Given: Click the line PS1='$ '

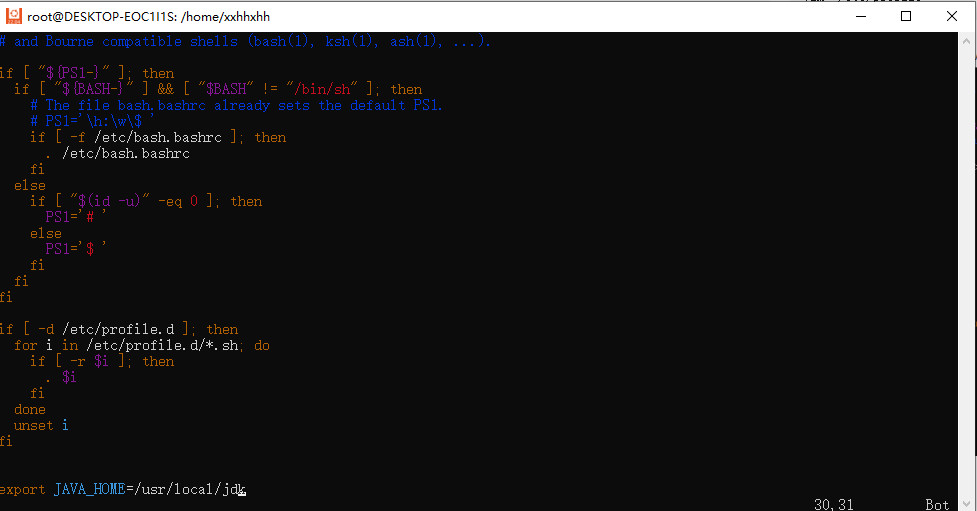Looking at the screenshot, I should tap(76, 249).
